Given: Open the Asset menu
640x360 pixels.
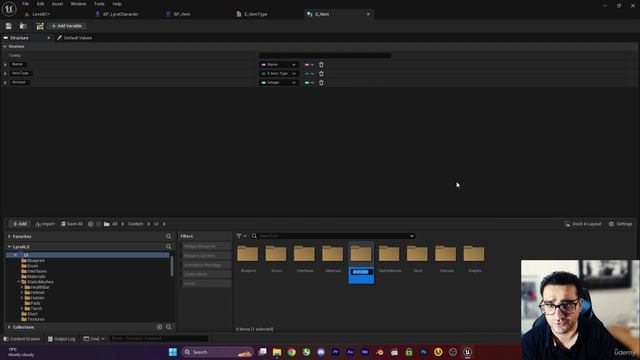Looking at the screenshot, I should click(57, 4).
